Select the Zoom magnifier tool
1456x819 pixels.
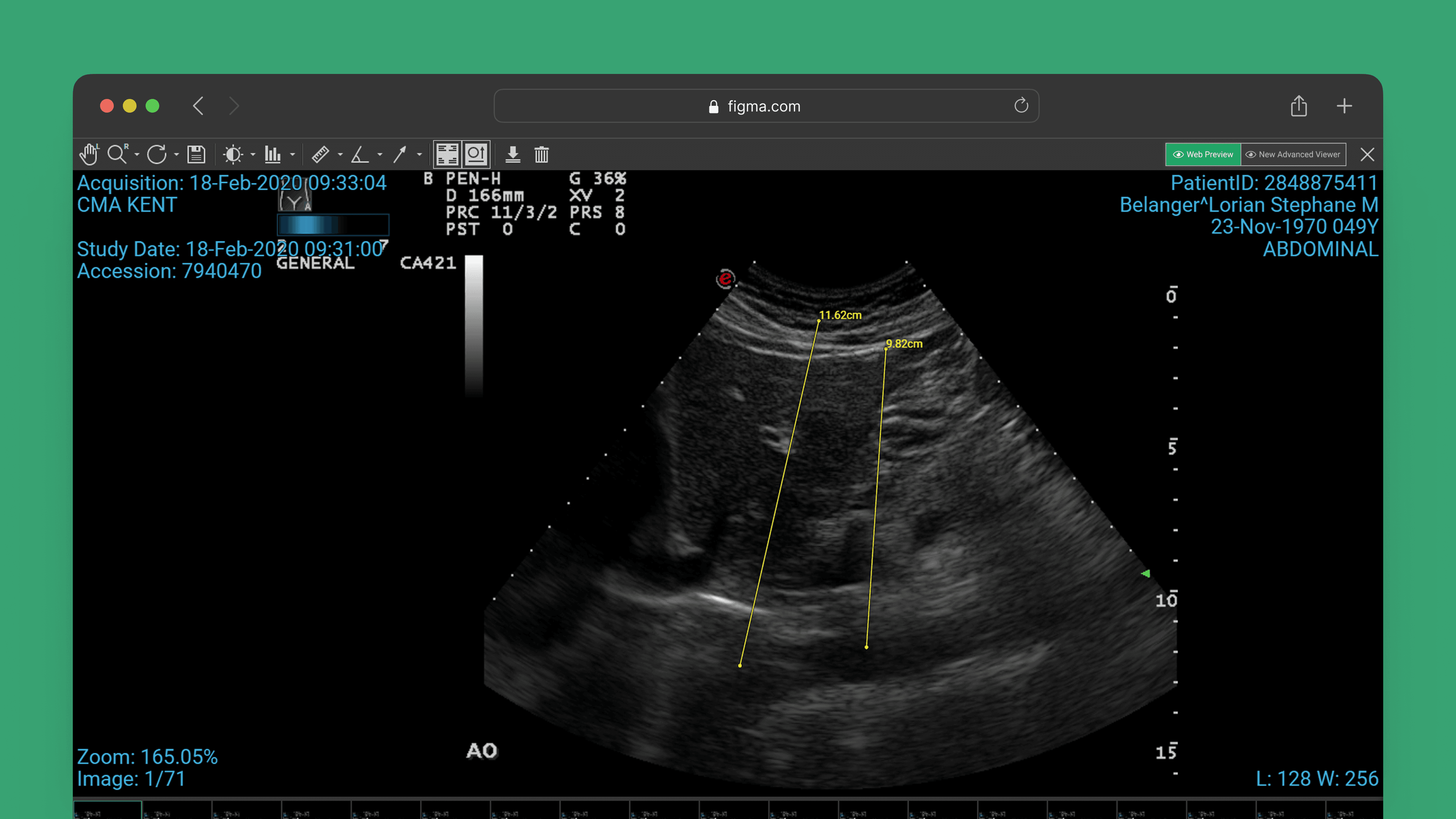(117, 154)
